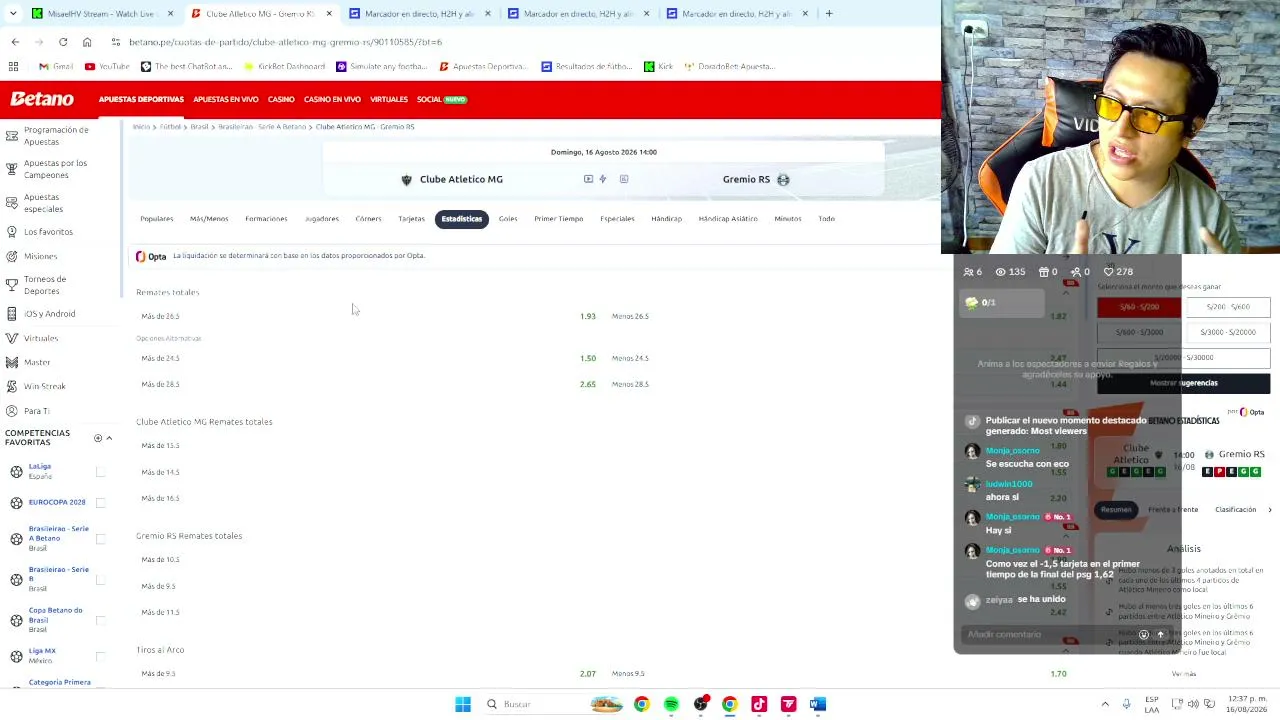Viewport: 1280px width, 720px height.
Task: Toggle the Brasileirao Serie B checkbox
Action: click(x=100, y=580)
